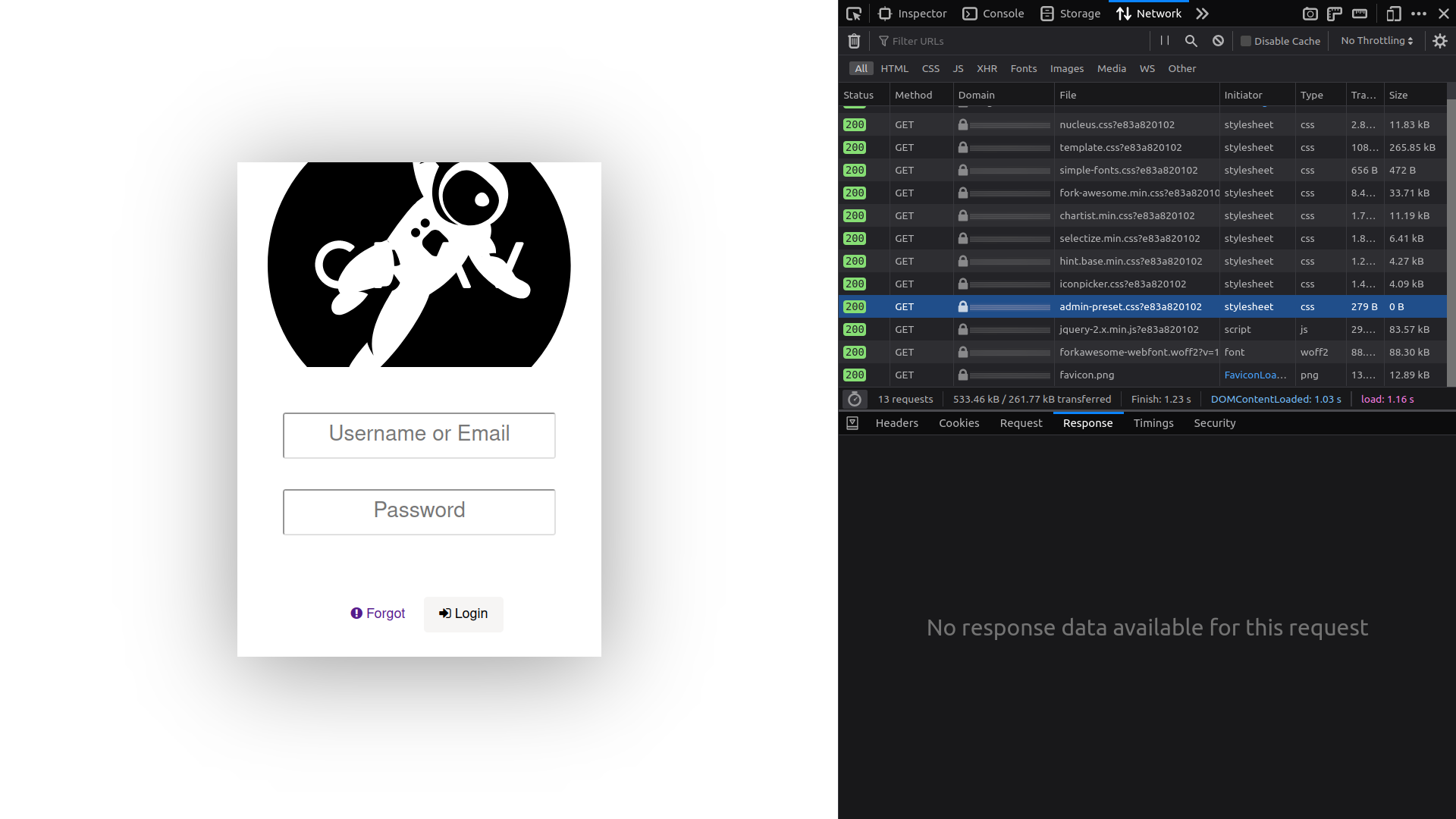Open the Timings tab for the request
Viewport: 1456px width, 819px height.
[x=1153, y=423]
